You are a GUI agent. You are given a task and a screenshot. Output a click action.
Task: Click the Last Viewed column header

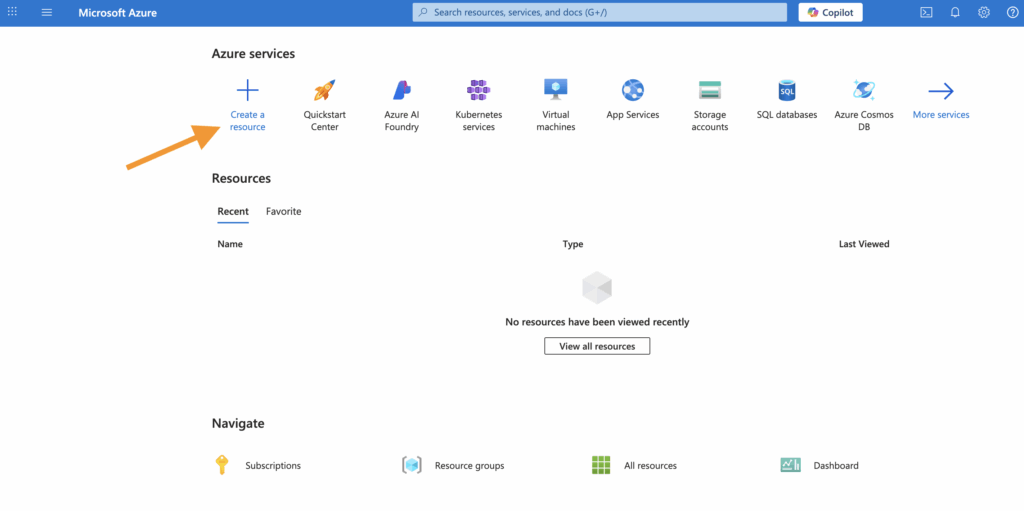(x=864, y=244)
